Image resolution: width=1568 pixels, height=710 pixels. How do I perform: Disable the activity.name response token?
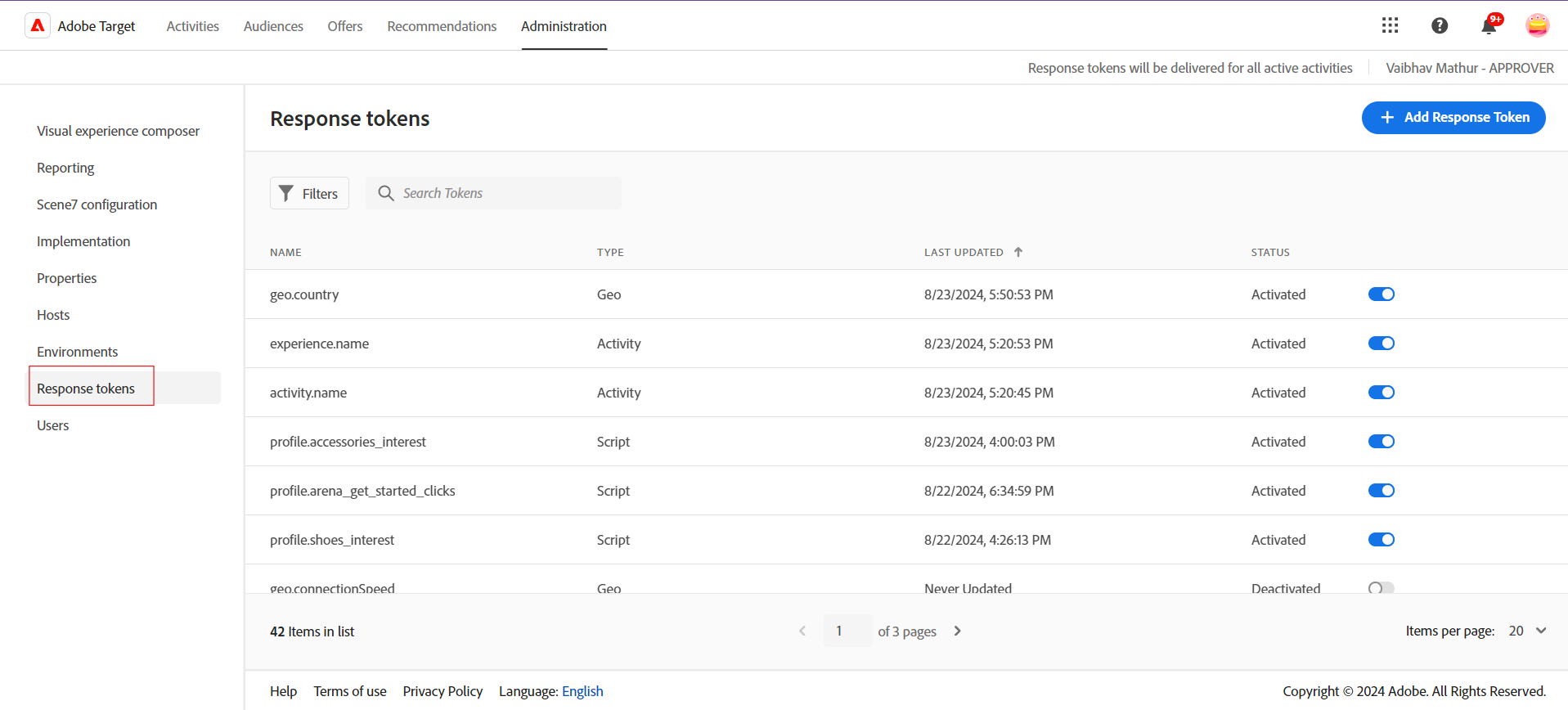1382,393
